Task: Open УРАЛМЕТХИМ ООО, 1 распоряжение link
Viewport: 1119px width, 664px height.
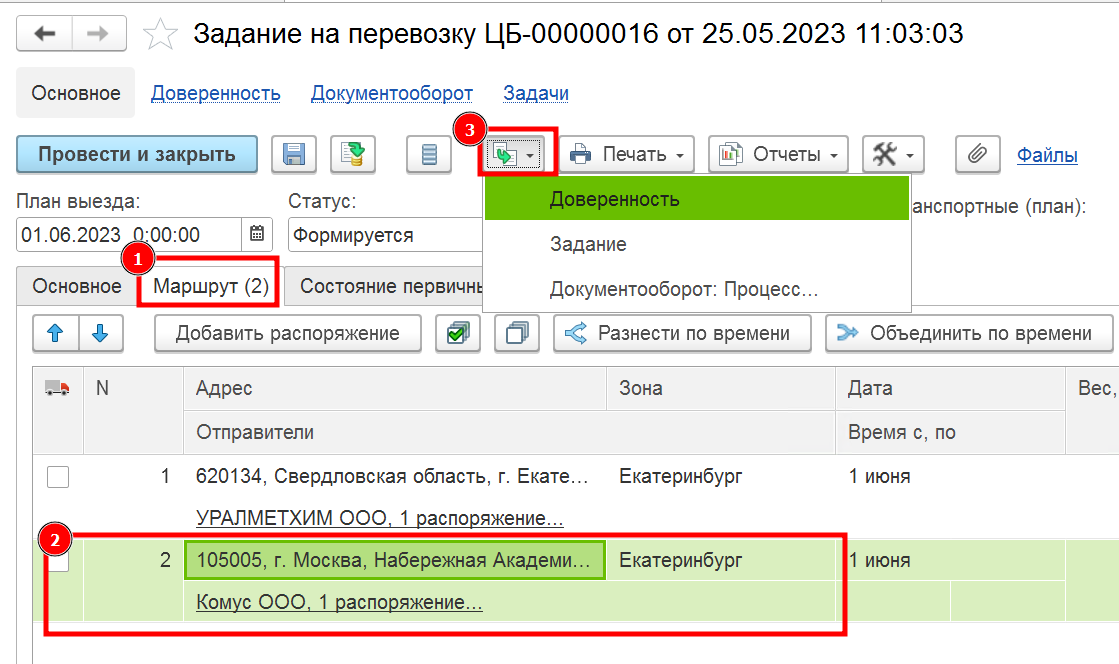Action: click(x=380, y=518)
